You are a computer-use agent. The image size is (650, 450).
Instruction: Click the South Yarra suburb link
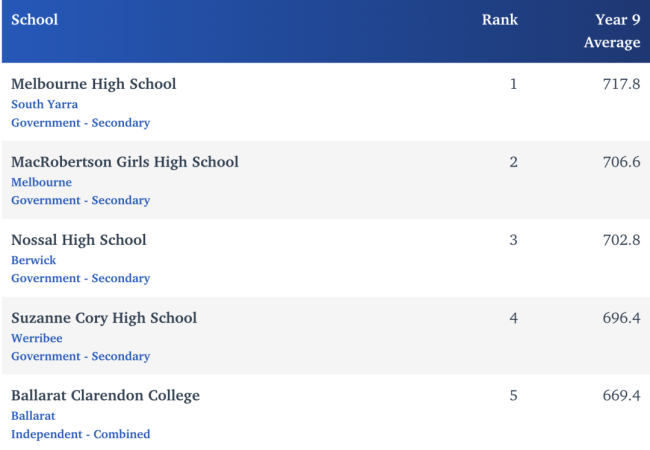(44, 104)
